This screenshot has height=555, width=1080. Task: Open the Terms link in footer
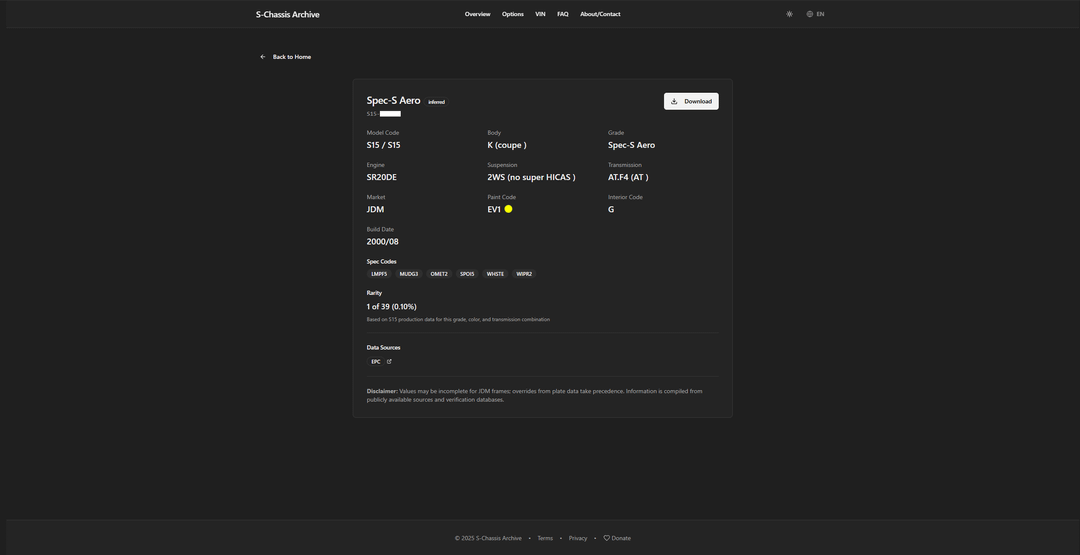pos(545,538)
